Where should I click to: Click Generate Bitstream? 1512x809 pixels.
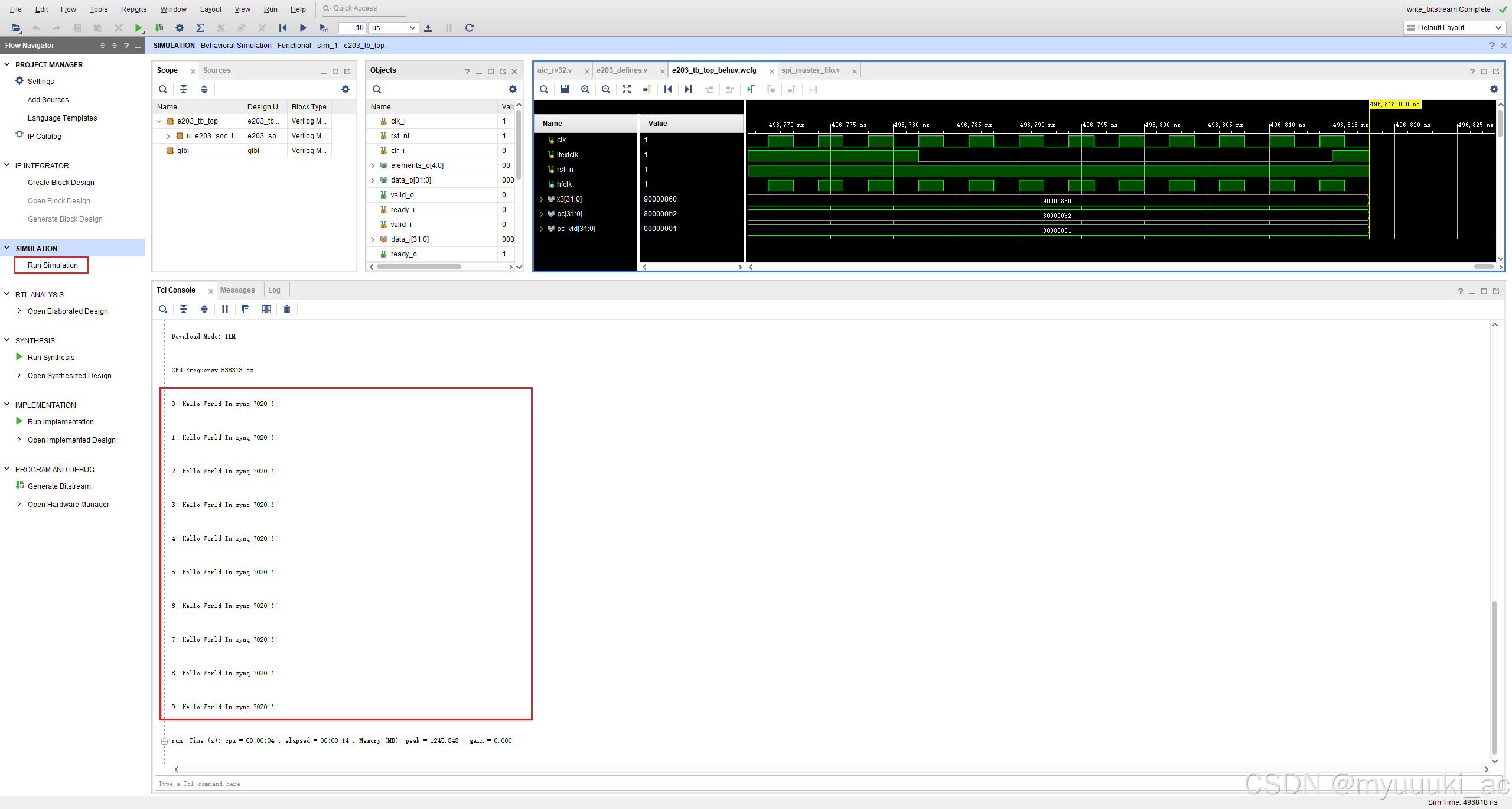point(59,486)
